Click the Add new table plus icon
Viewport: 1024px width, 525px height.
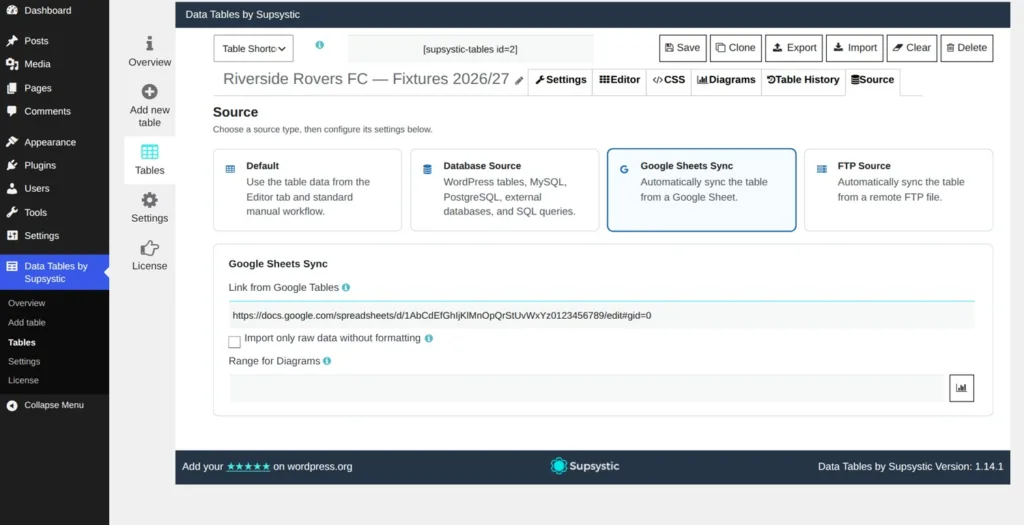[150, 91]
